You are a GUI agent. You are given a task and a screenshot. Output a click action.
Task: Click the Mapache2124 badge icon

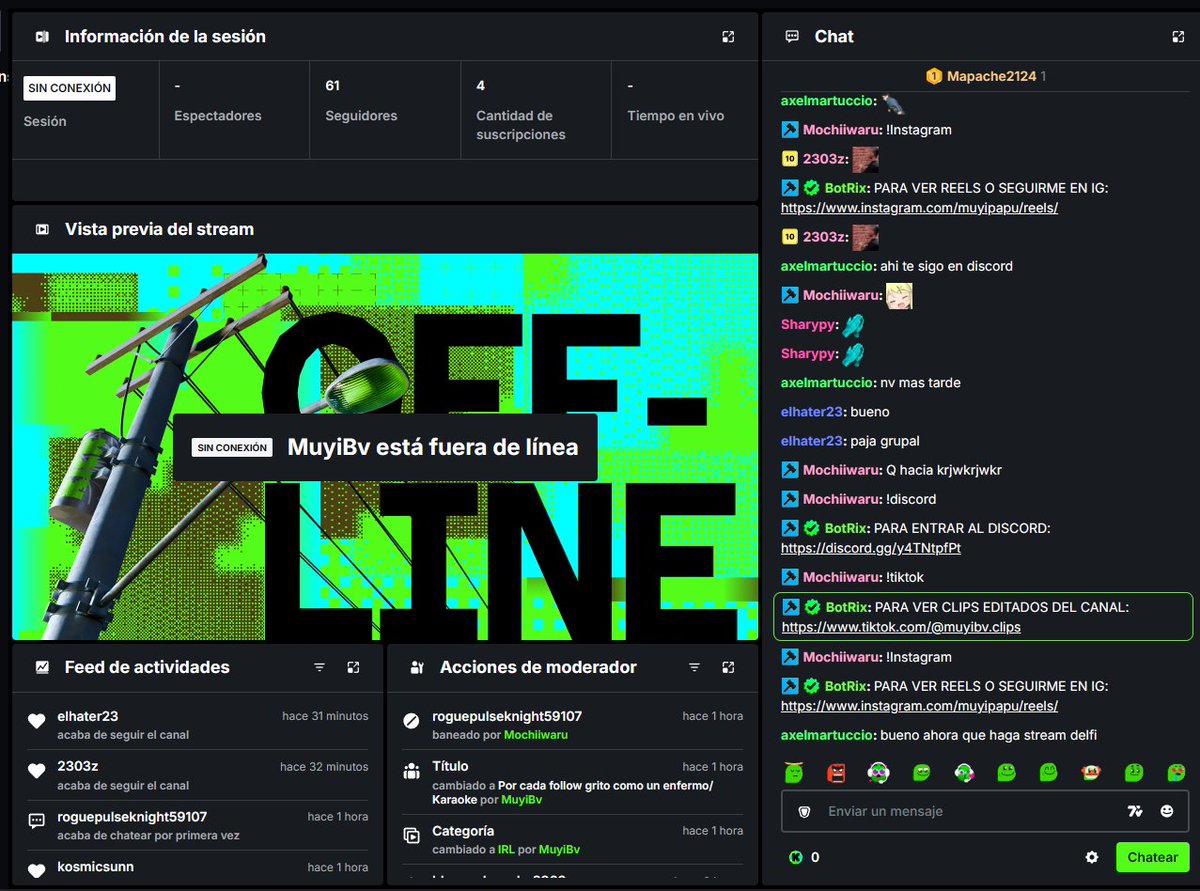point(934,76)
